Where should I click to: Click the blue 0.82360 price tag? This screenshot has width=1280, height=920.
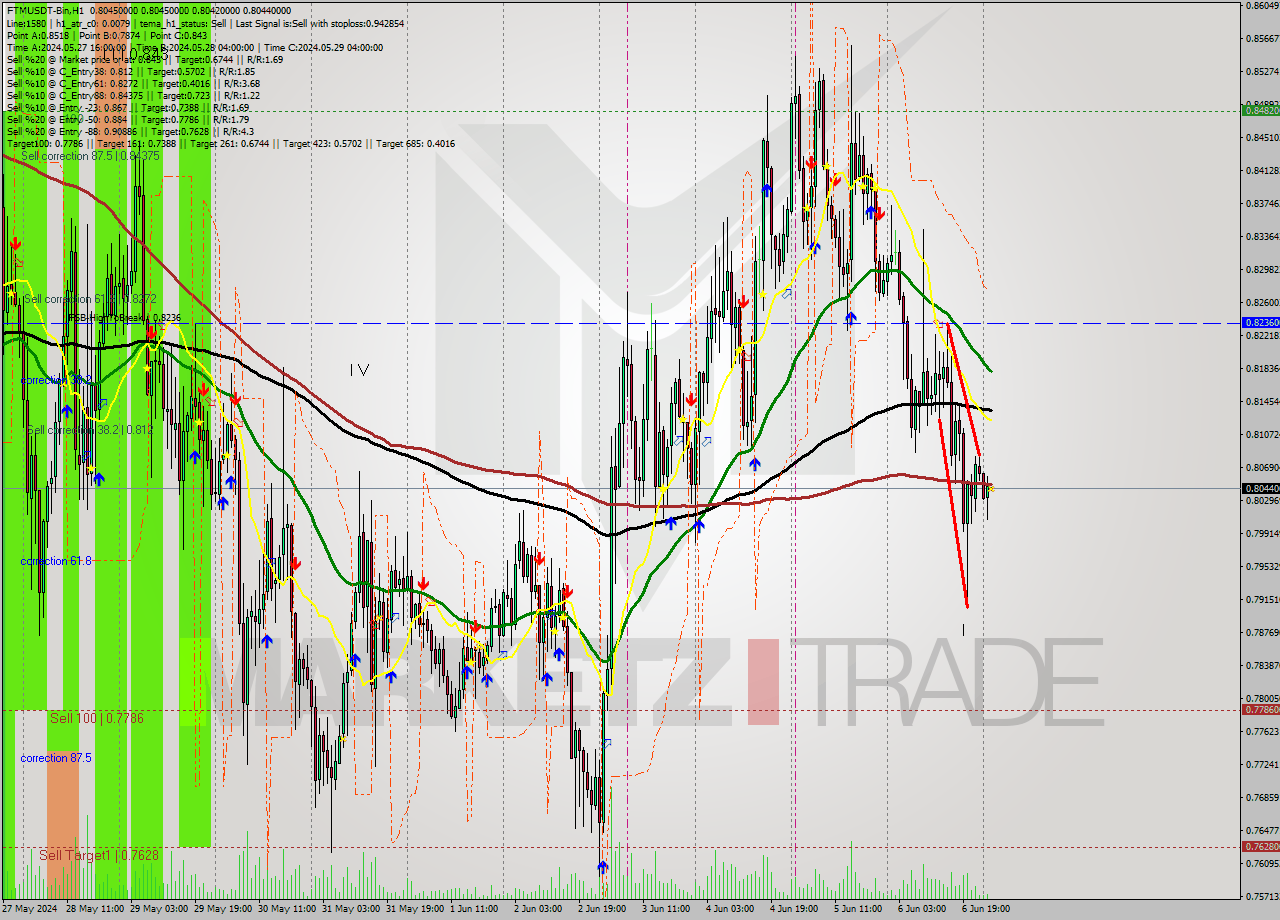pyautogui.click(x=1260, y=323)
